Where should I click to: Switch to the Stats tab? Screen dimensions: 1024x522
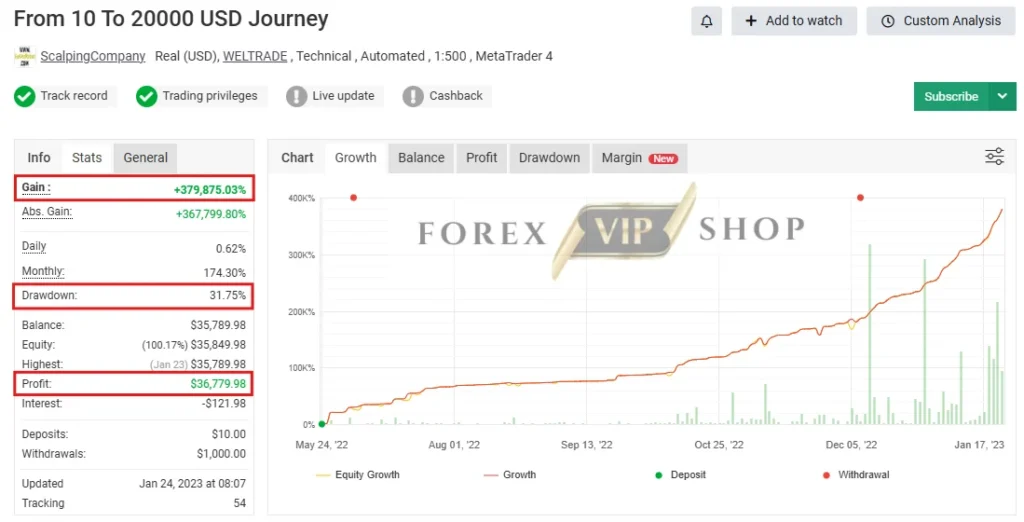click(87, 157)
